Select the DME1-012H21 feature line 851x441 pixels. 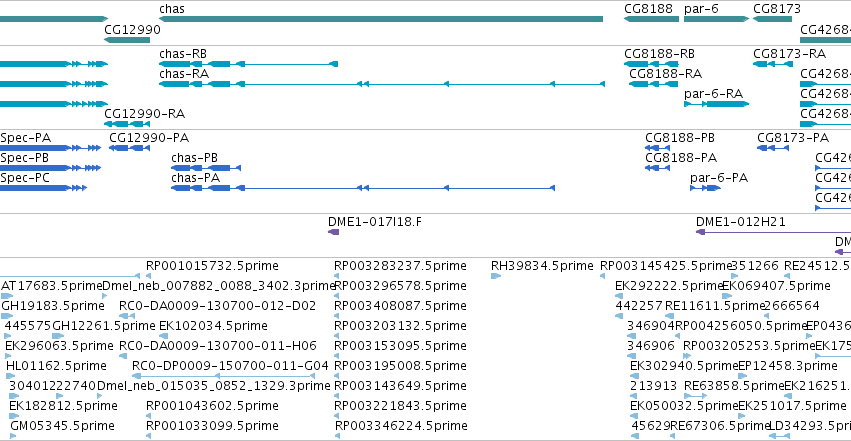[773, 232]
